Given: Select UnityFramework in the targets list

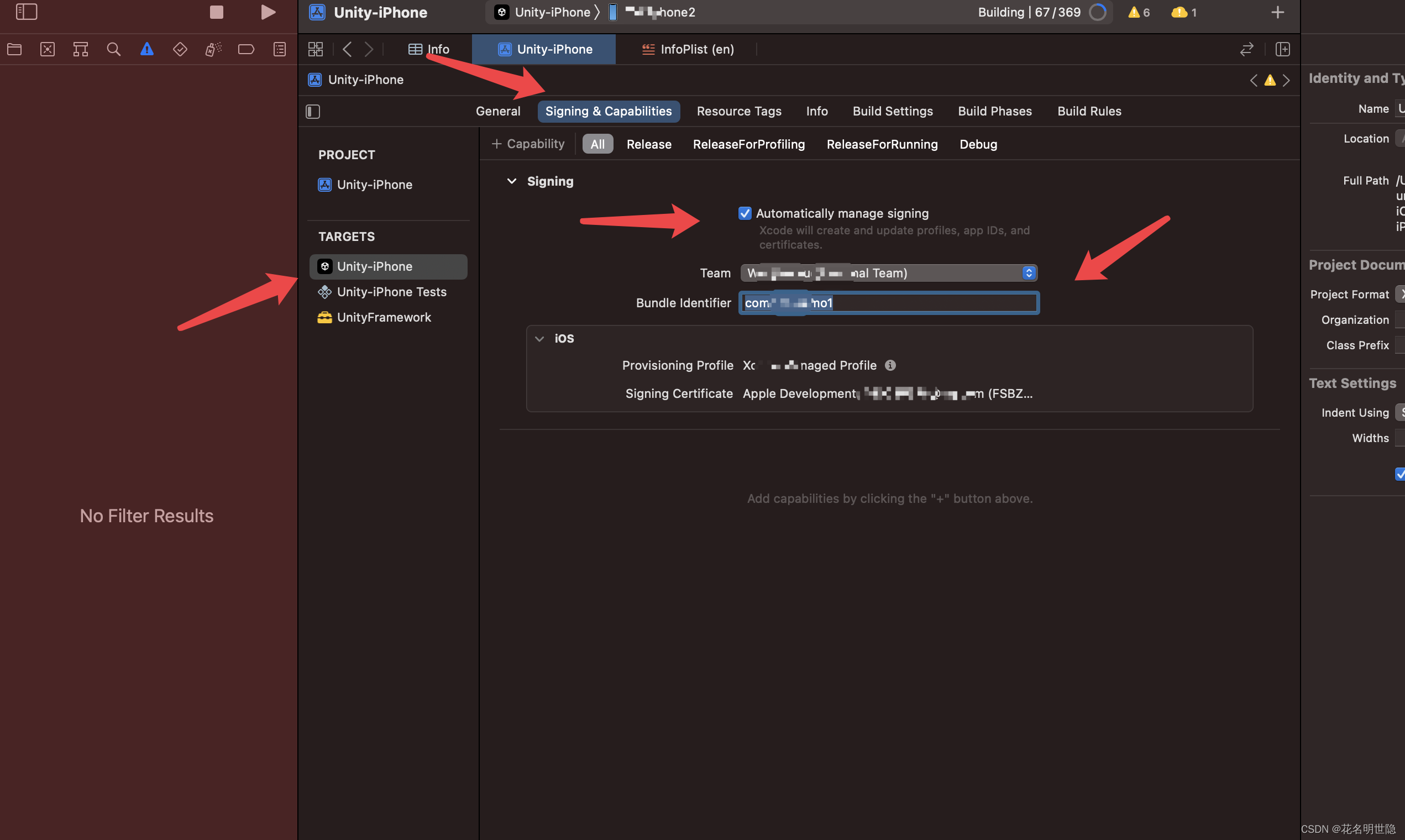Looking at the screenshot, I should [384, 317].
